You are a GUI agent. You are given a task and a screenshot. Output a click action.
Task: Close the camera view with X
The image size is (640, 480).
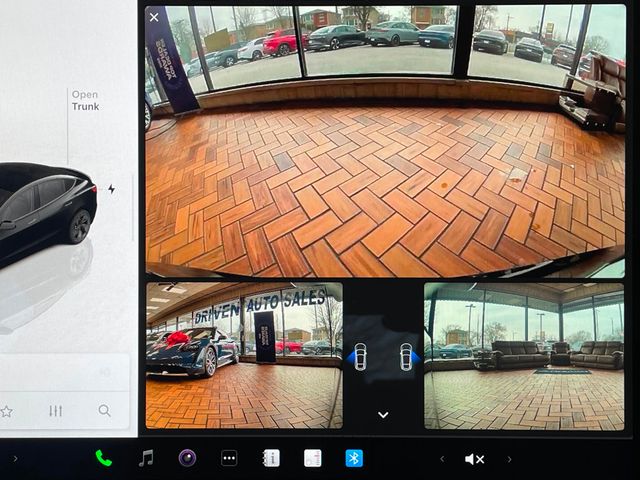[x=154, y=17]
